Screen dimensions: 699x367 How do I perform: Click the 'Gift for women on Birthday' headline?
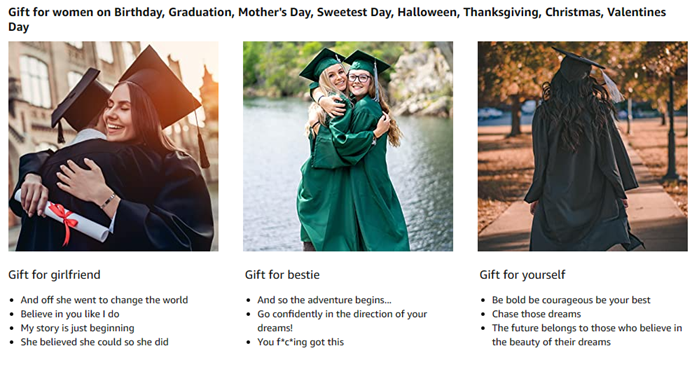point(337,19)
